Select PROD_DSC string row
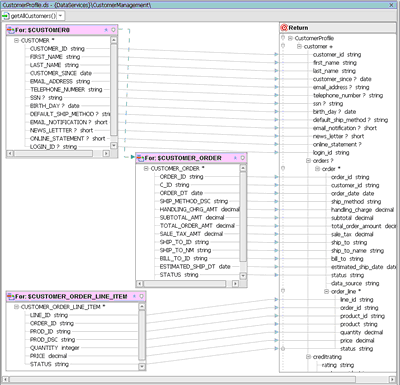The height and width of the screenshot is (385, 400). click(52, 340)
